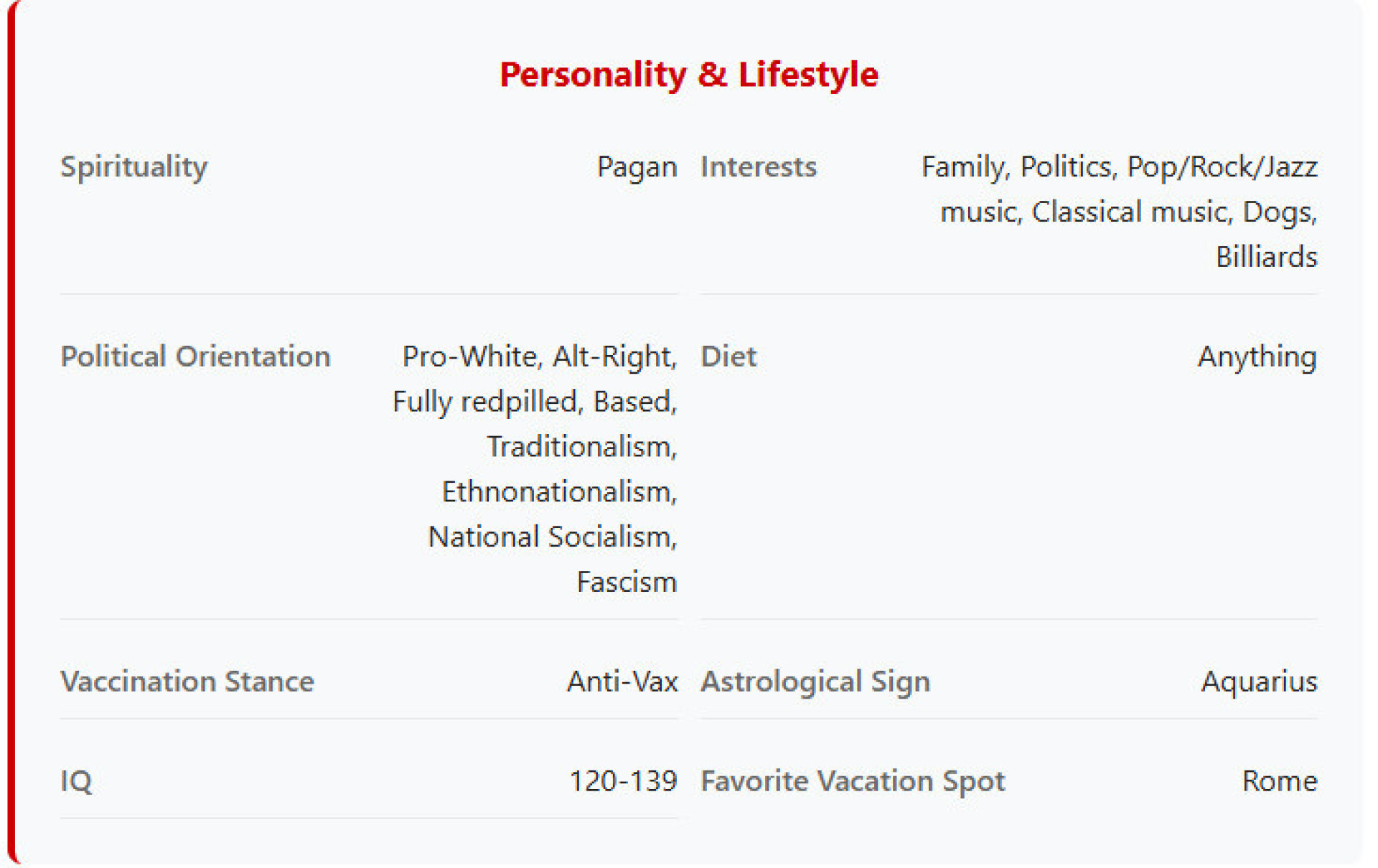Click the Fully redpilled, Based line

(535, 402)
